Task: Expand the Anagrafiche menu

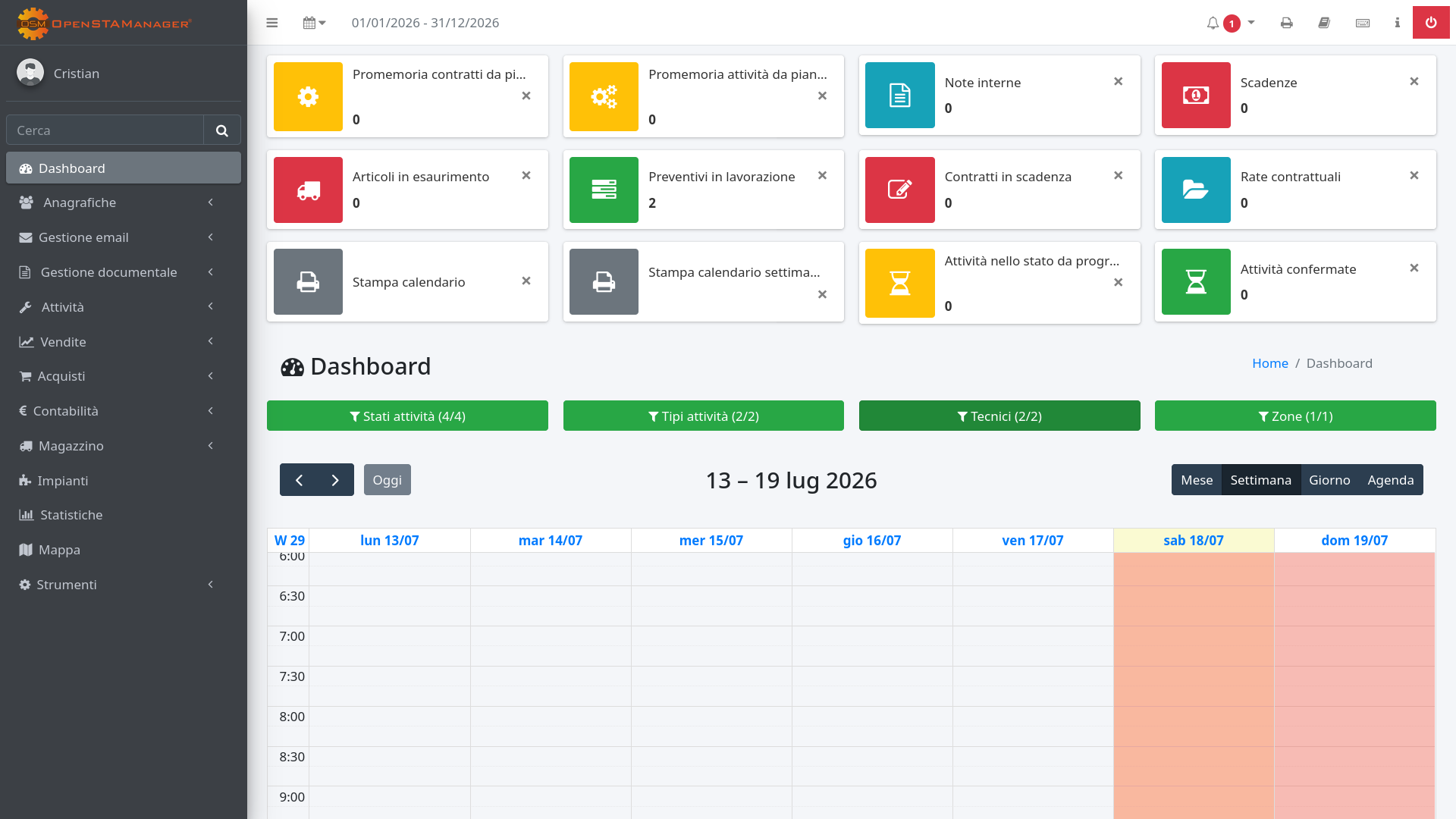Action: 124,202
